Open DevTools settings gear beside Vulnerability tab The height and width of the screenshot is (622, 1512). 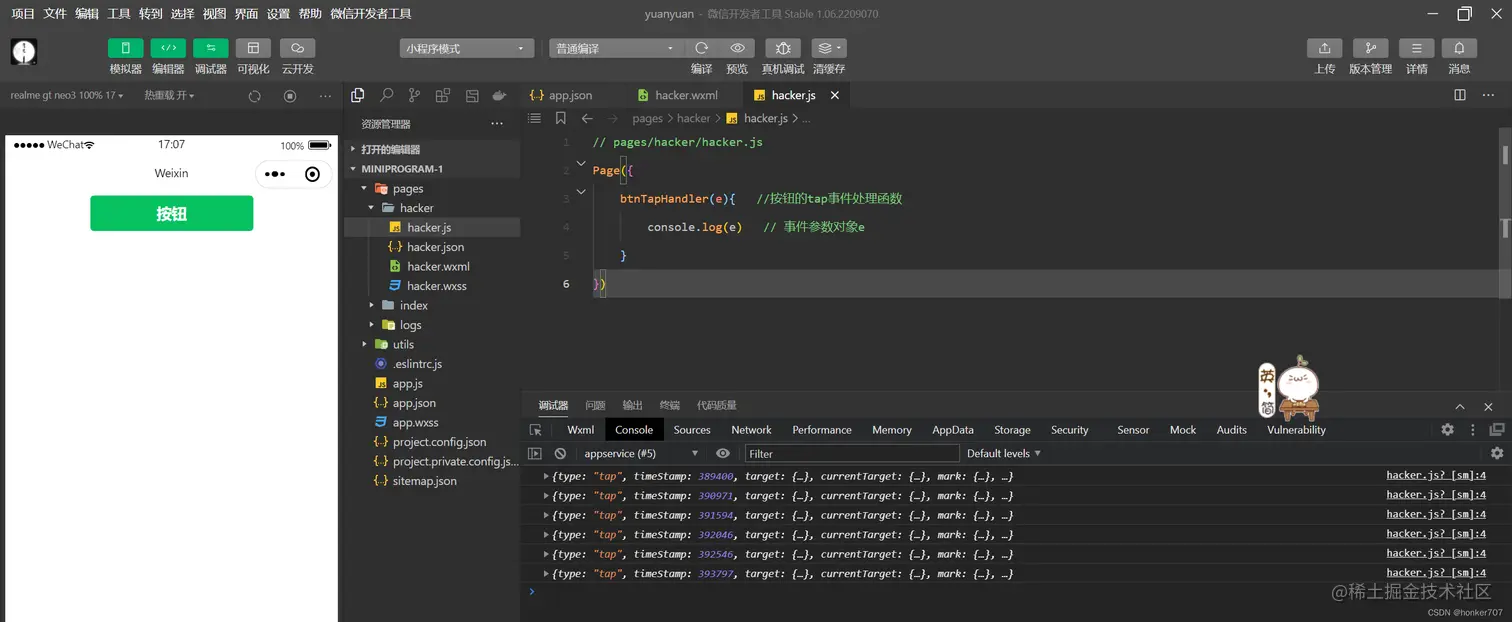click(1447, 430)
